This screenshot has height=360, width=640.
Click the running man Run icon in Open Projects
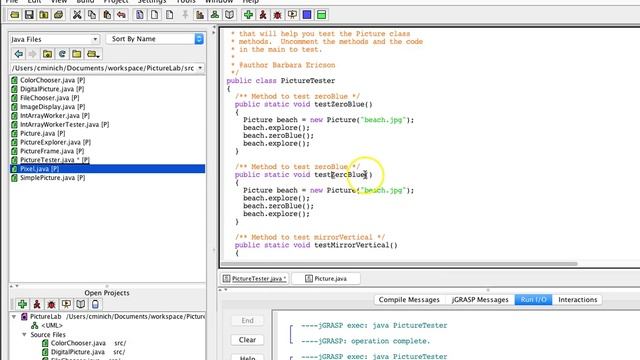point(37,304)
